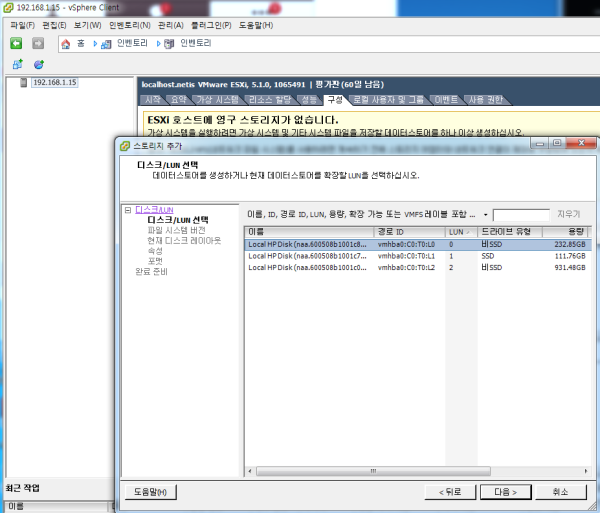Screen dimensions: 600x513
Task: Switch to the 리소스 할당 tab
Action: [x=270, y=100]
